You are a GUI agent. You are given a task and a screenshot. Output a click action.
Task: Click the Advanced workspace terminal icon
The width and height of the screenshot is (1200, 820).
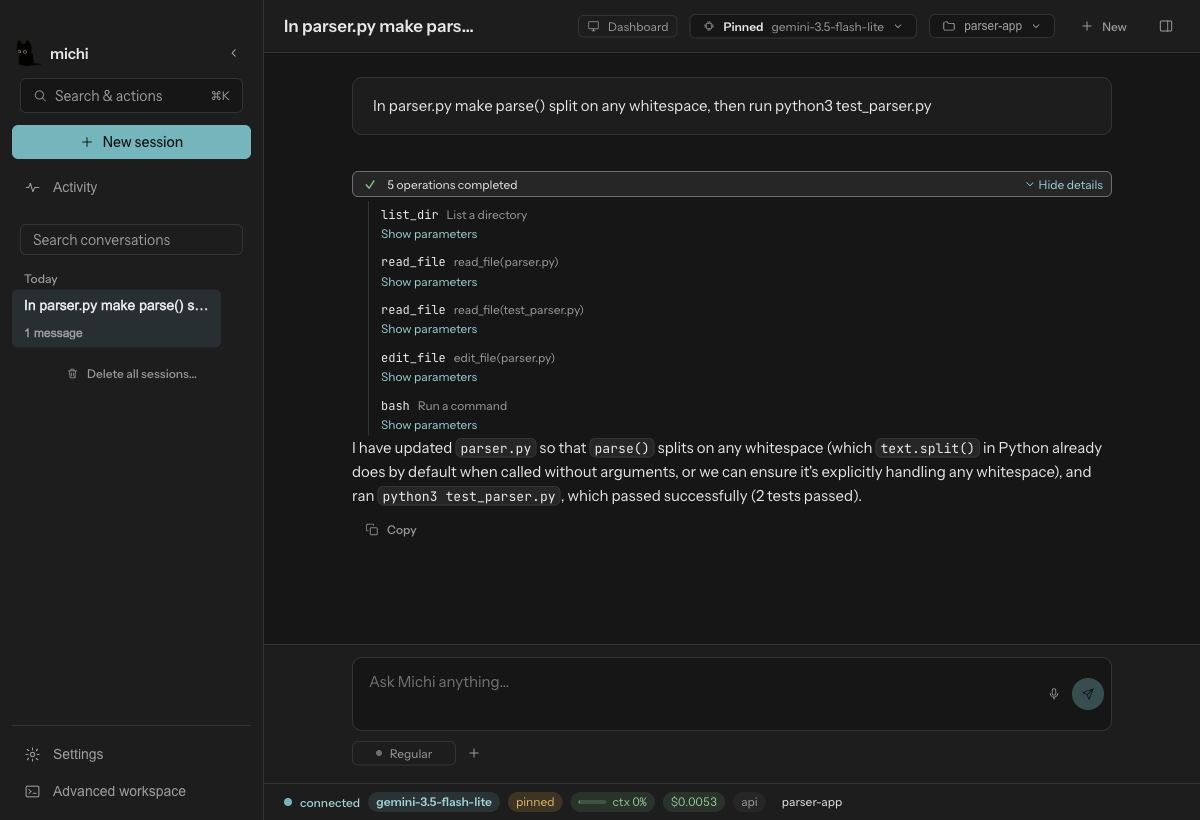(x=33, y=791)
